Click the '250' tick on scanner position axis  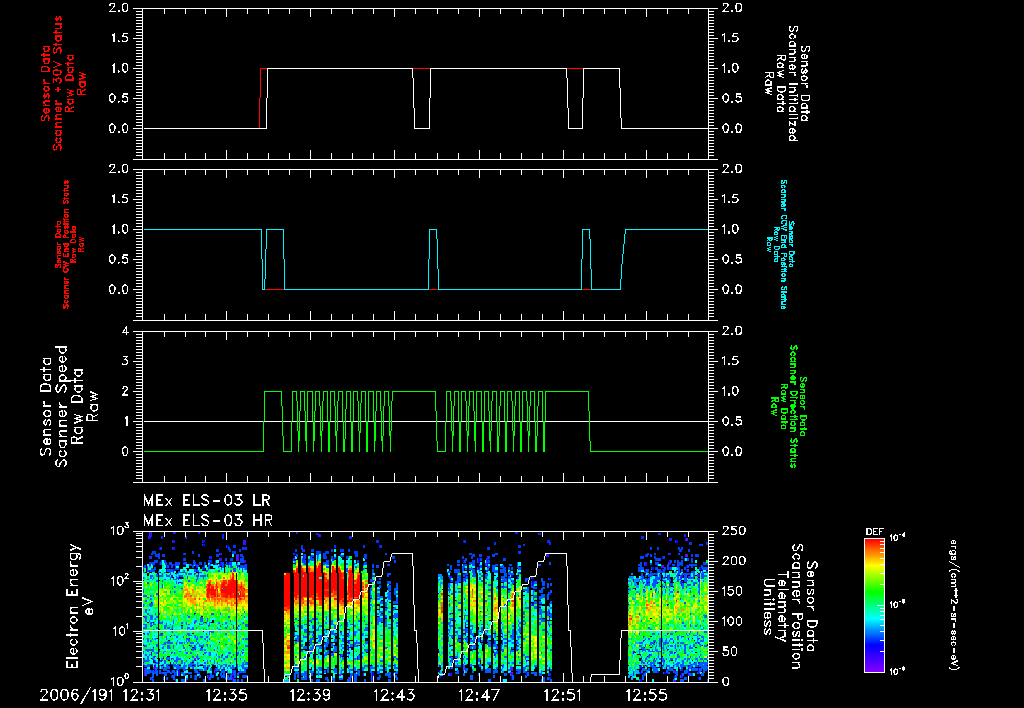coord(732,531)
